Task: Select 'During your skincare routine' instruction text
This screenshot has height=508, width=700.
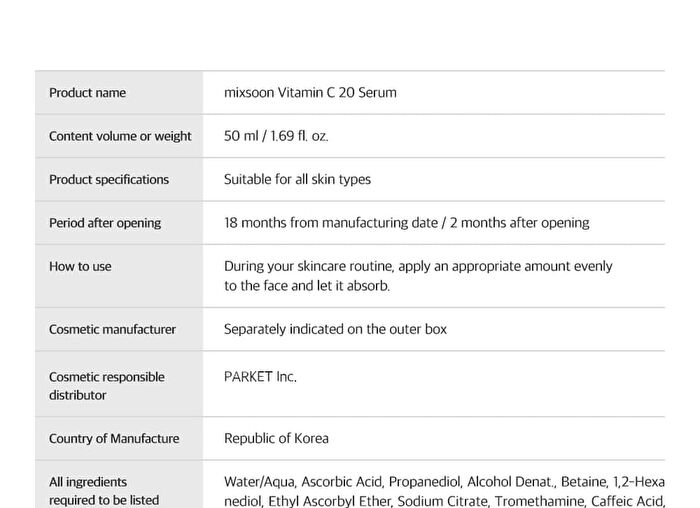Action: pos(418,276)
